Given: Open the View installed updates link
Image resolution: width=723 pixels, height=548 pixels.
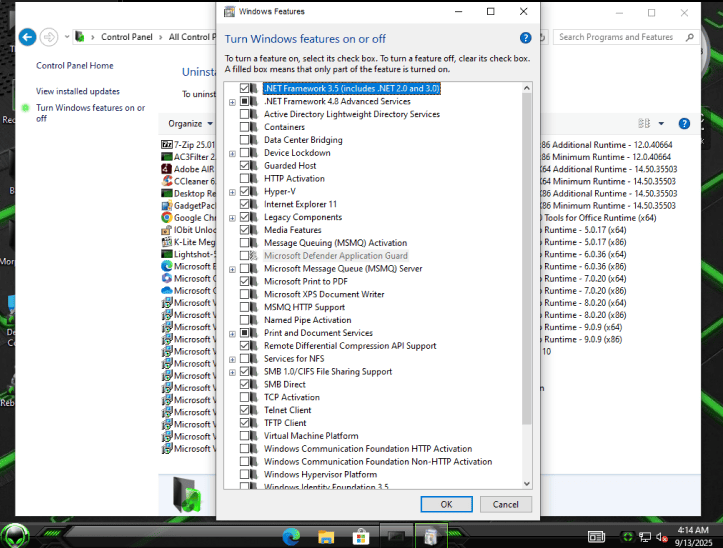Looking at the screenshot, I should point(78,91).
